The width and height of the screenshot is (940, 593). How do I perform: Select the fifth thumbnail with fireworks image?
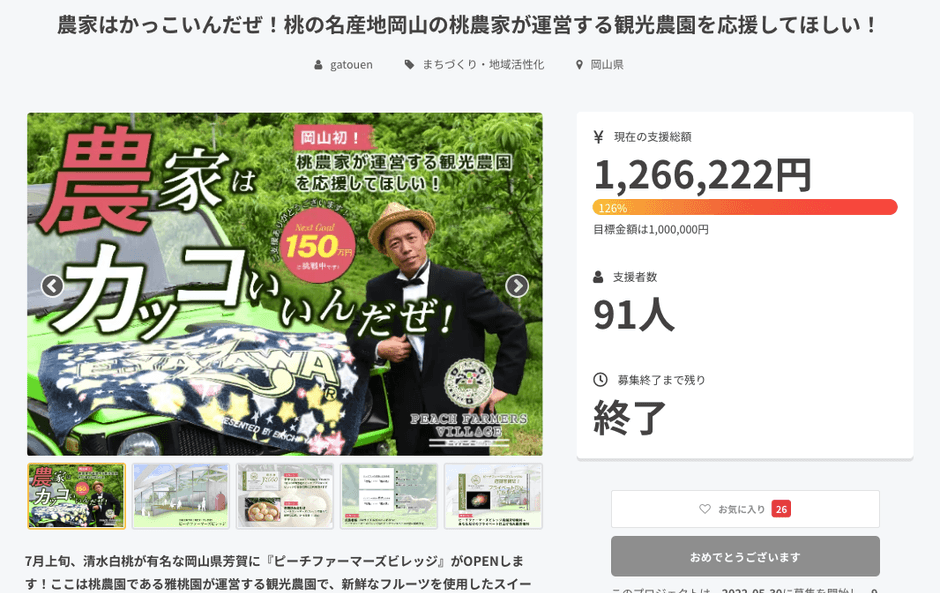coord(493,496)
